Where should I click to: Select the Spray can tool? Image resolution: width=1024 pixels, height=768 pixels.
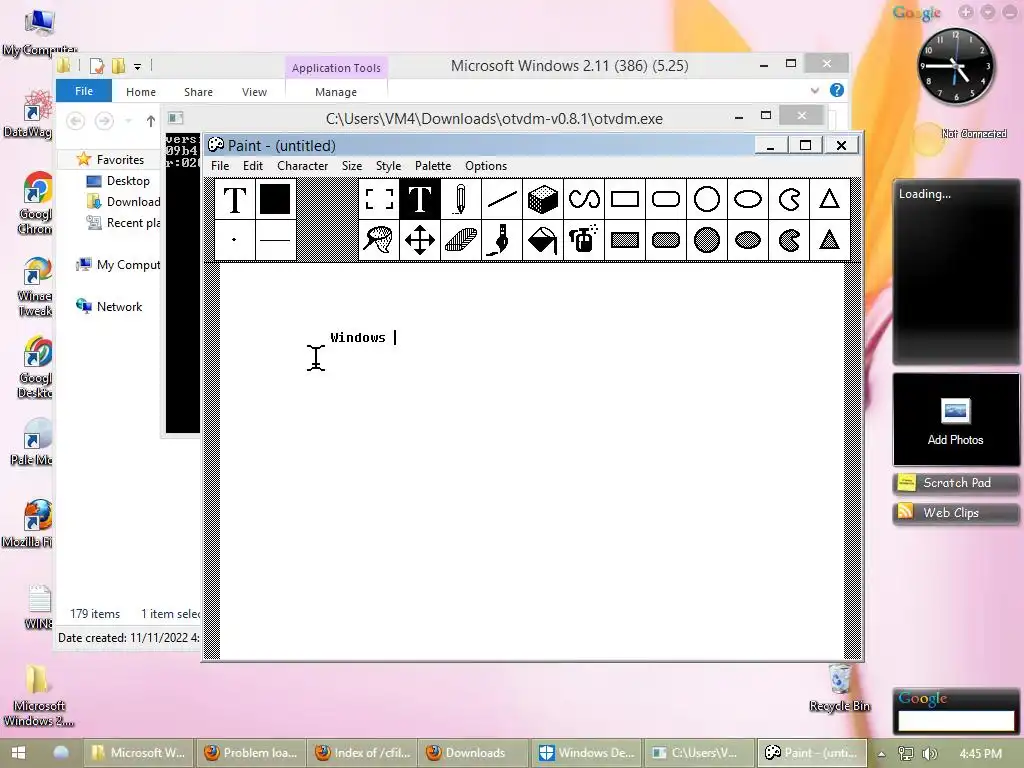click(584, 240)
